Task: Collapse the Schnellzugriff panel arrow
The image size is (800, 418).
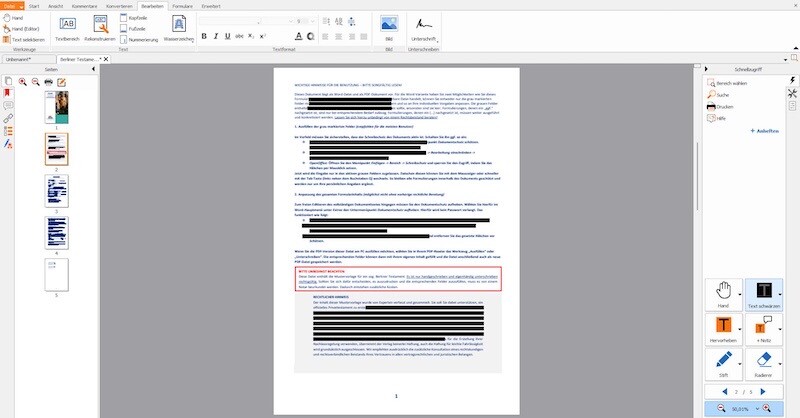Action: 706,69
